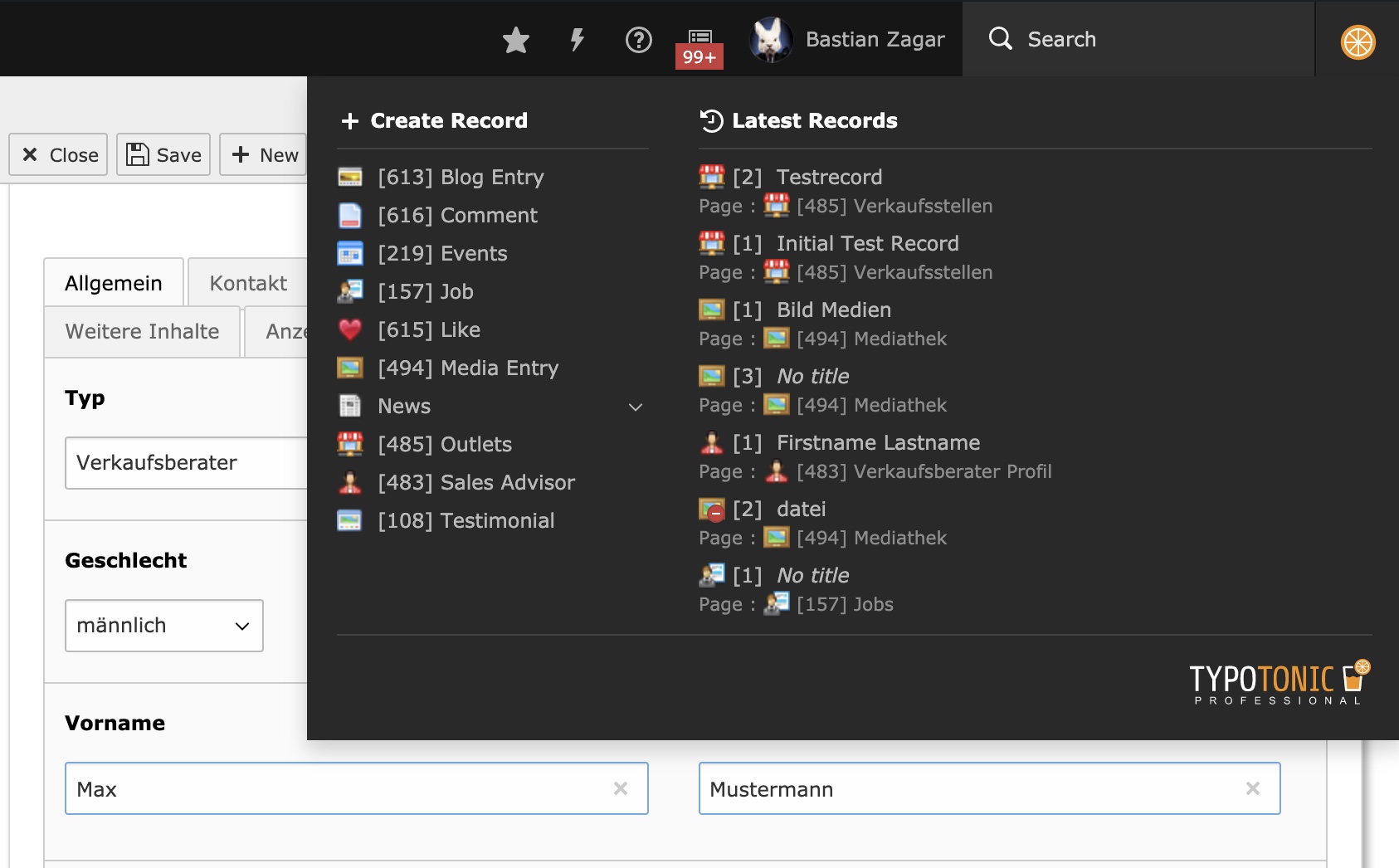1399x868 pixels.
Task: Click the New button
Action: pyautogui.click(x=264, y=154)
